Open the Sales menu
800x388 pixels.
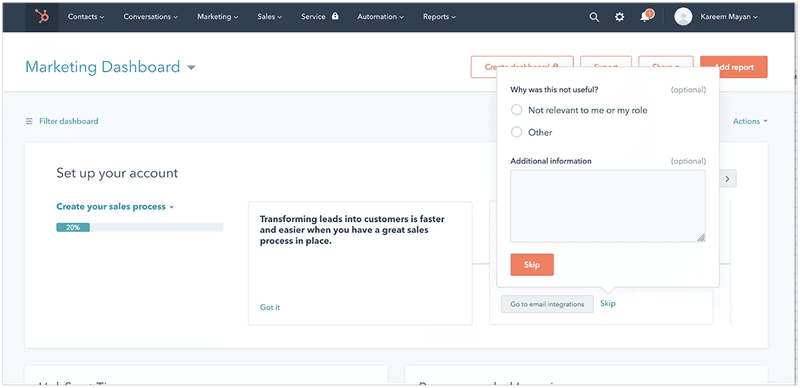click(x=269, y=17)
